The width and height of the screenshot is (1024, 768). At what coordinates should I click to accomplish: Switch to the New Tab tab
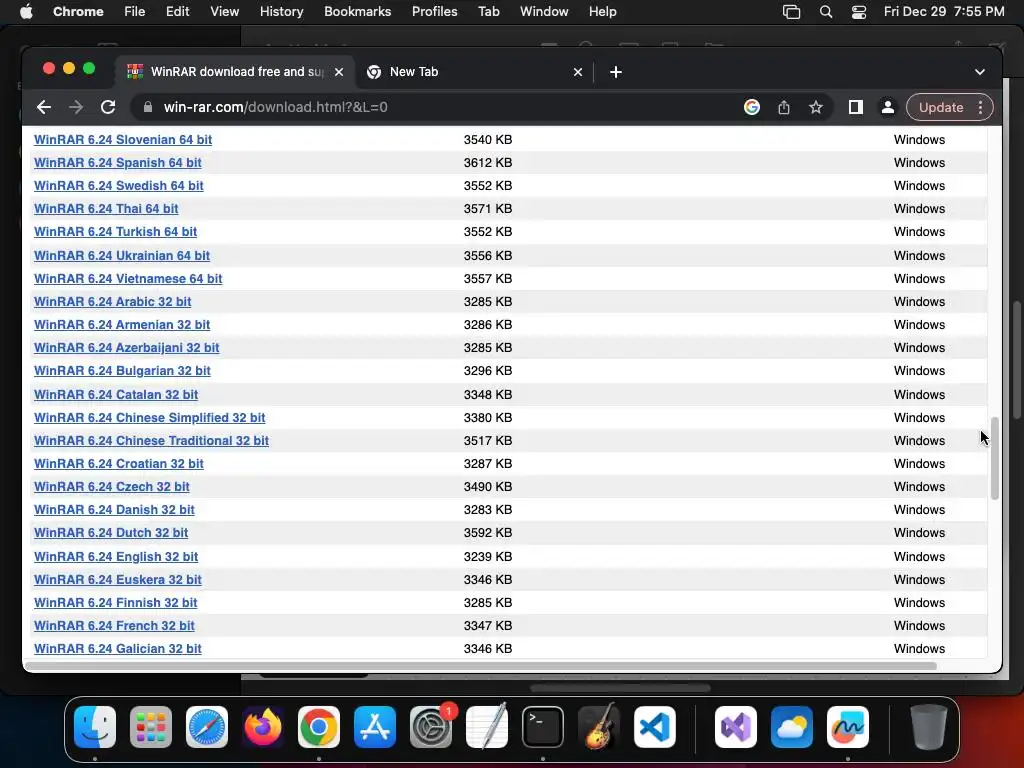click(x=473, y=72)
